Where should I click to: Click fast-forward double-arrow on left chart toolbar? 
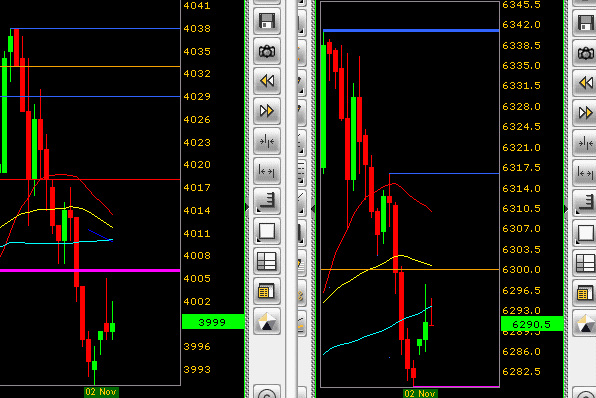click(x=267, y=111)
